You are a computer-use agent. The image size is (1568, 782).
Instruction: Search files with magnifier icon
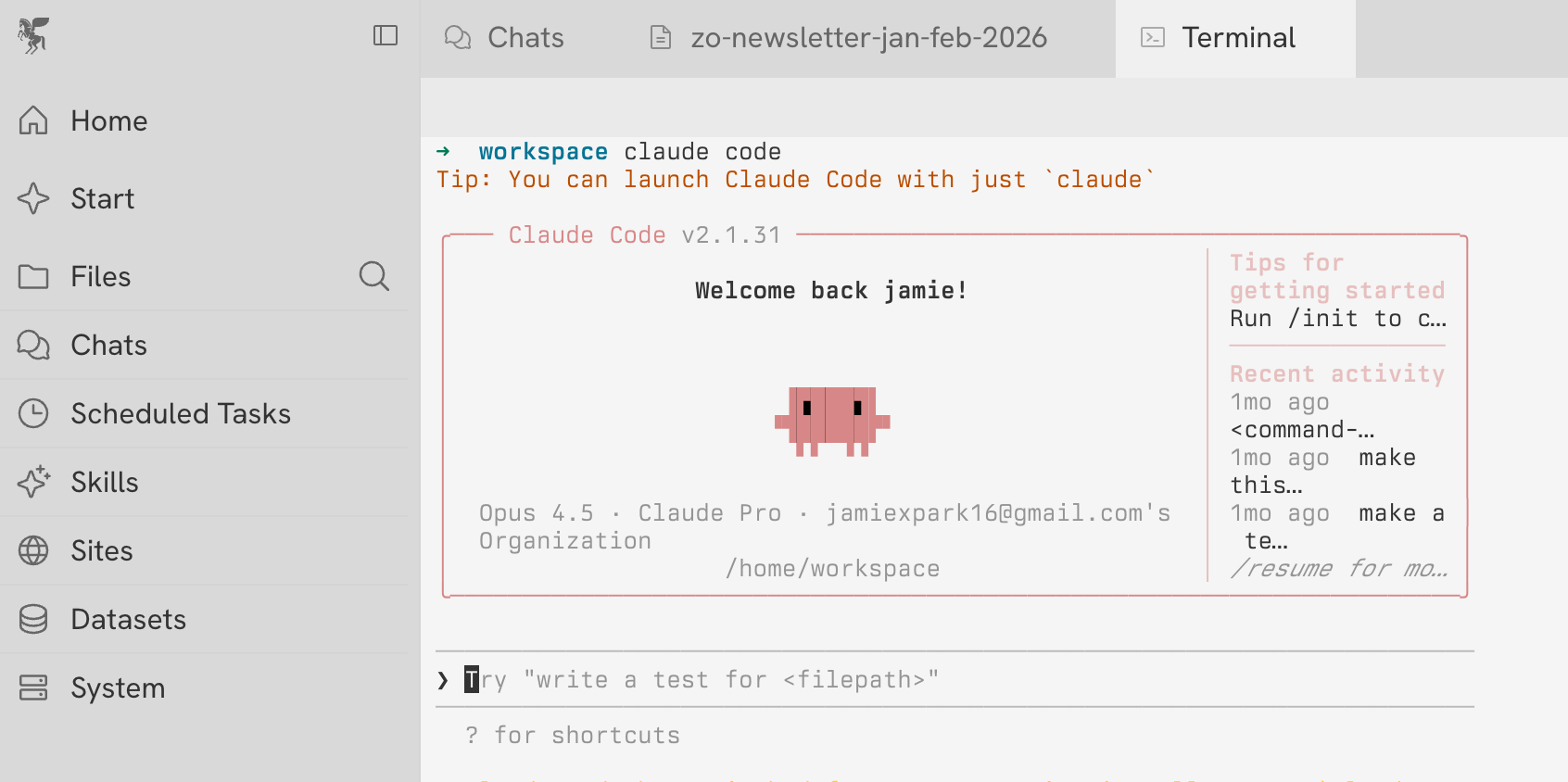point(374,276)
